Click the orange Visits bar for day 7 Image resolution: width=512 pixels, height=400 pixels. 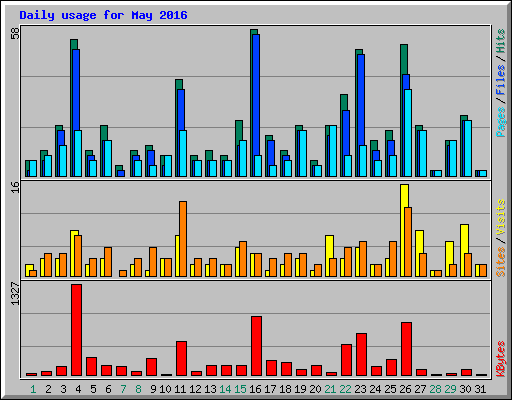pyautogui.click(x=123, y=273)
